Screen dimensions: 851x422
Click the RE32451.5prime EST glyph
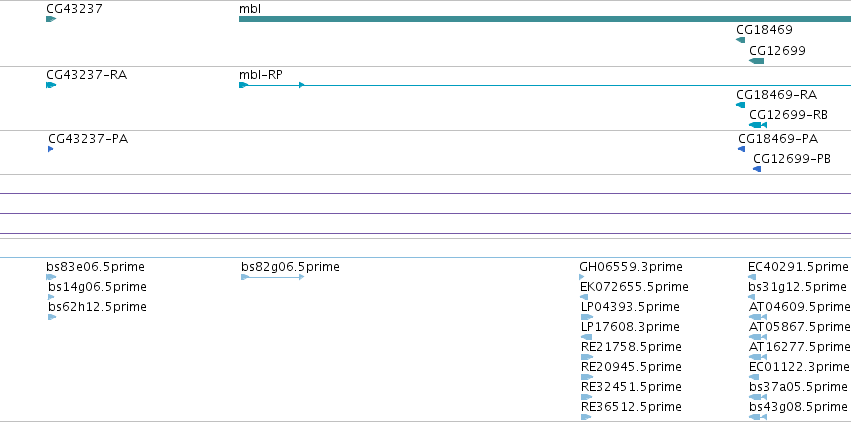pyautogui.click(x=586, y=397)
